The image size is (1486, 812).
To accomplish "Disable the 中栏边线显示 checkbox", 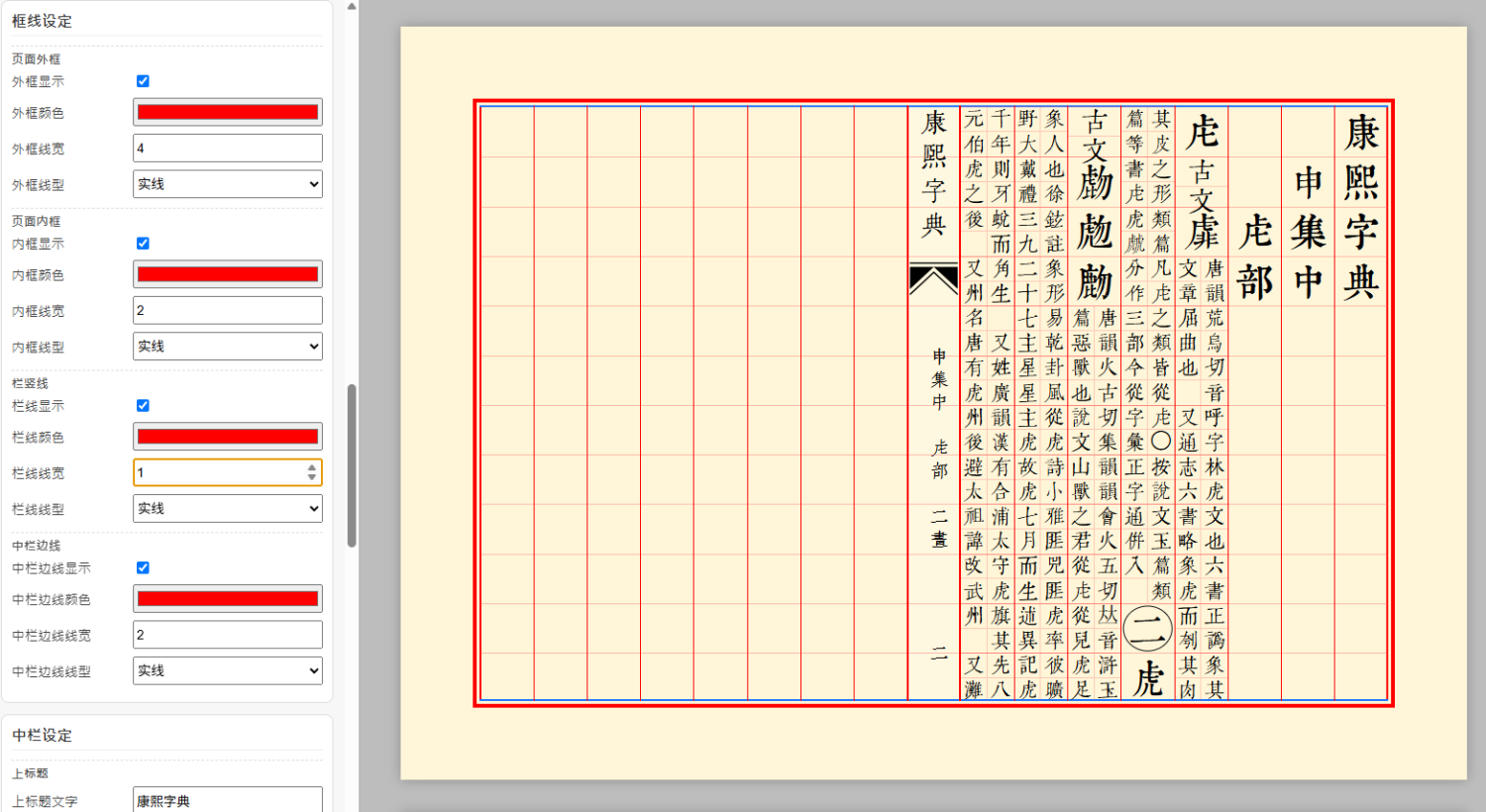I will (143, 568).
